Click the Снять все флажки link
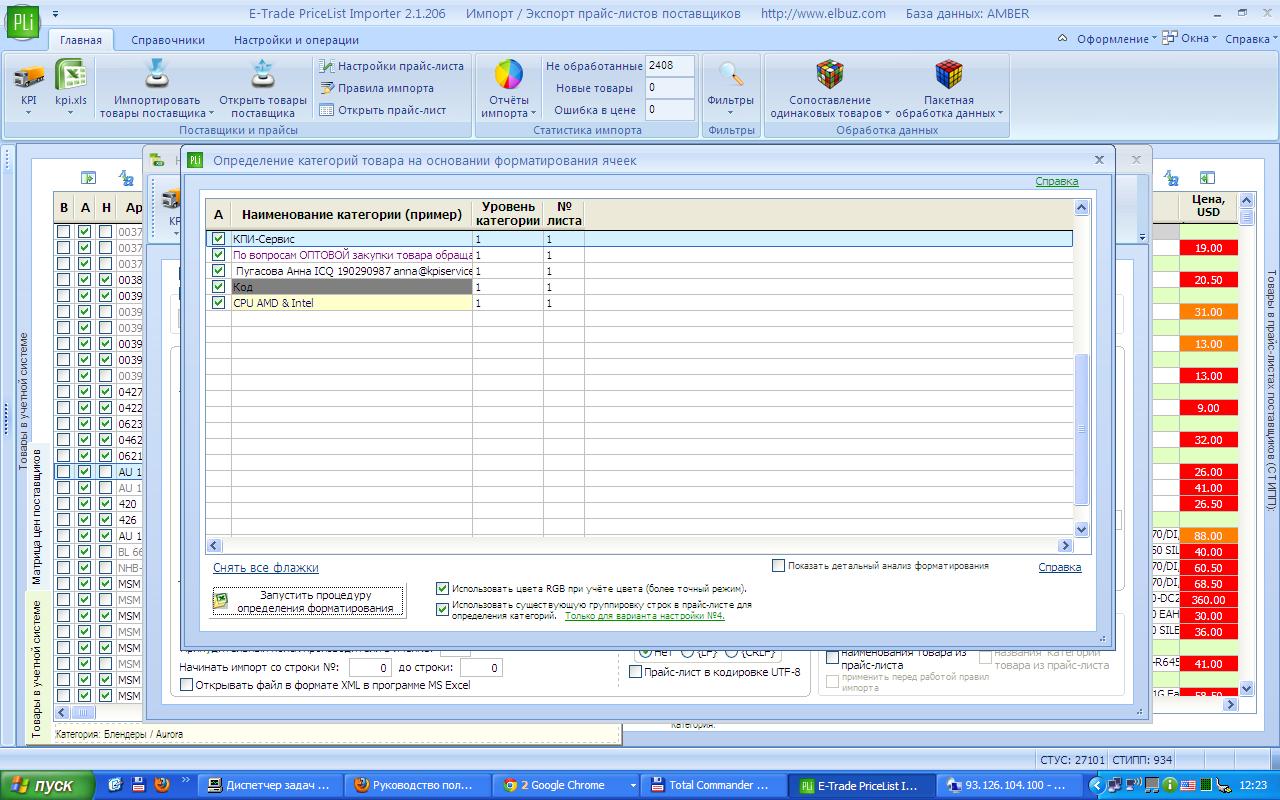 click(266, 568)
